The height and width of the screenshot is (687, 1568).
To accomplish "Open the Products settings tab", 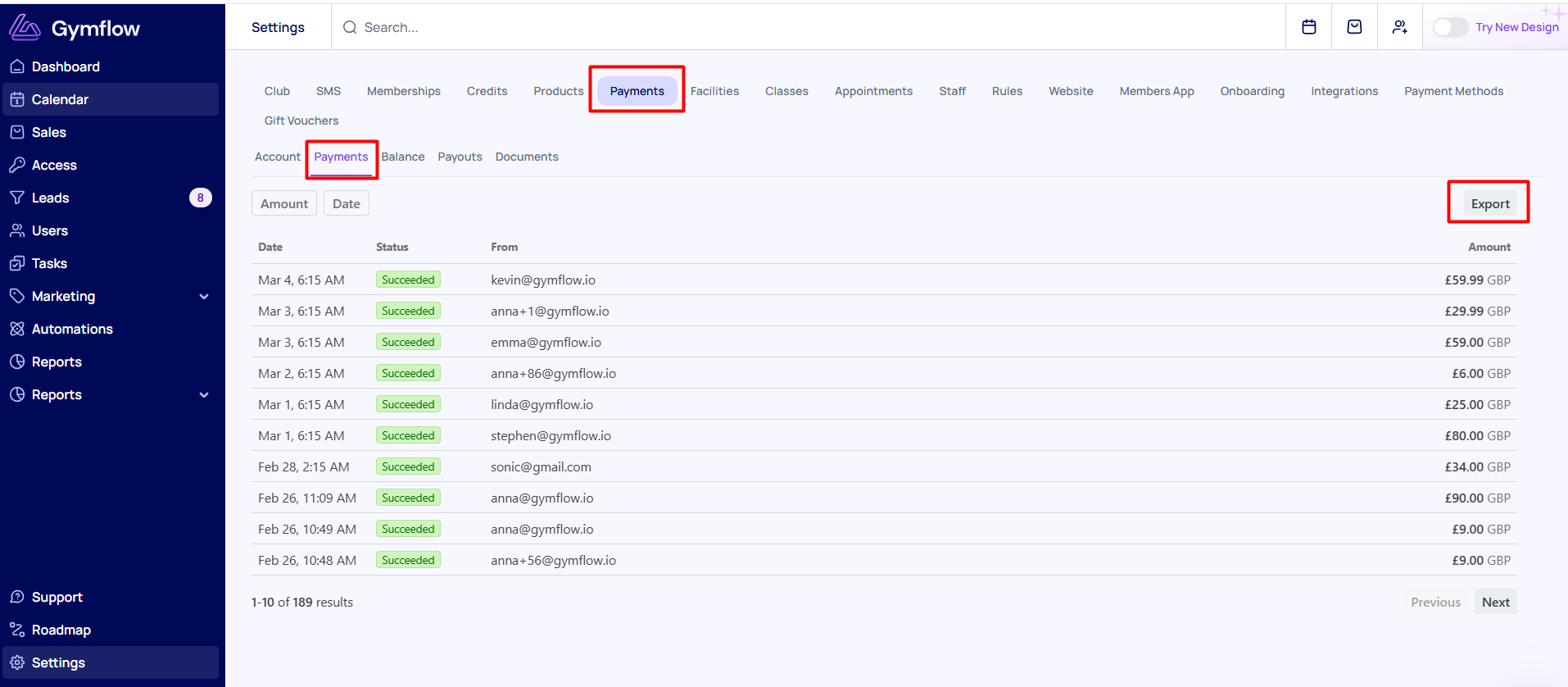I will tap(559, 91).
